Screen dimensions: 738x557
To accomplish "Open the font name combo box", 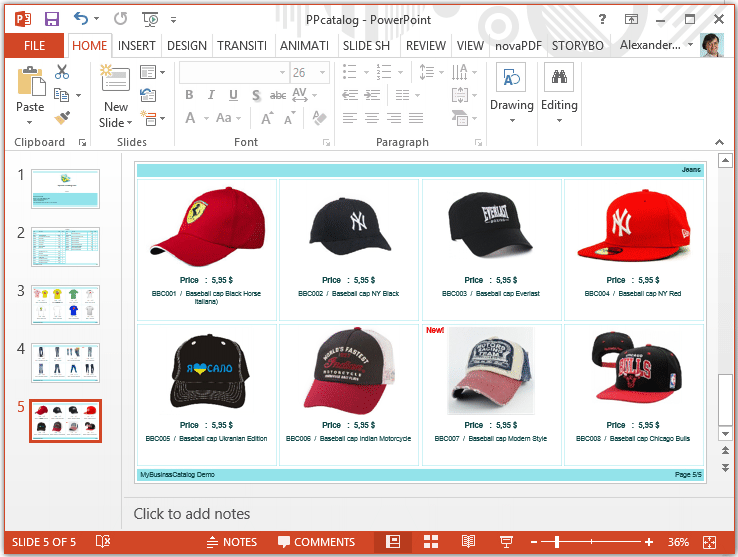I will (x=233, y=73).
